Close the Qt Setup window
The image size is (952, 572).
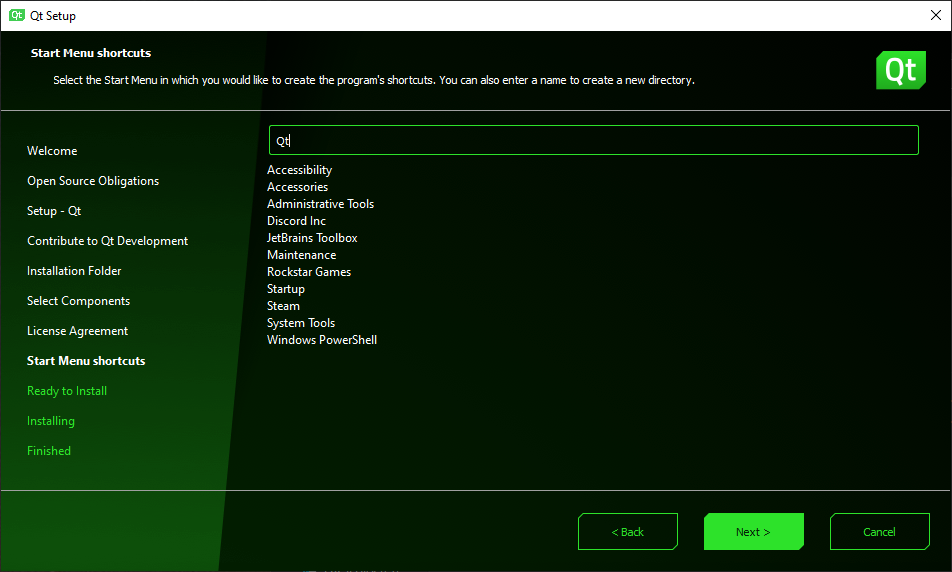(936, 15)
